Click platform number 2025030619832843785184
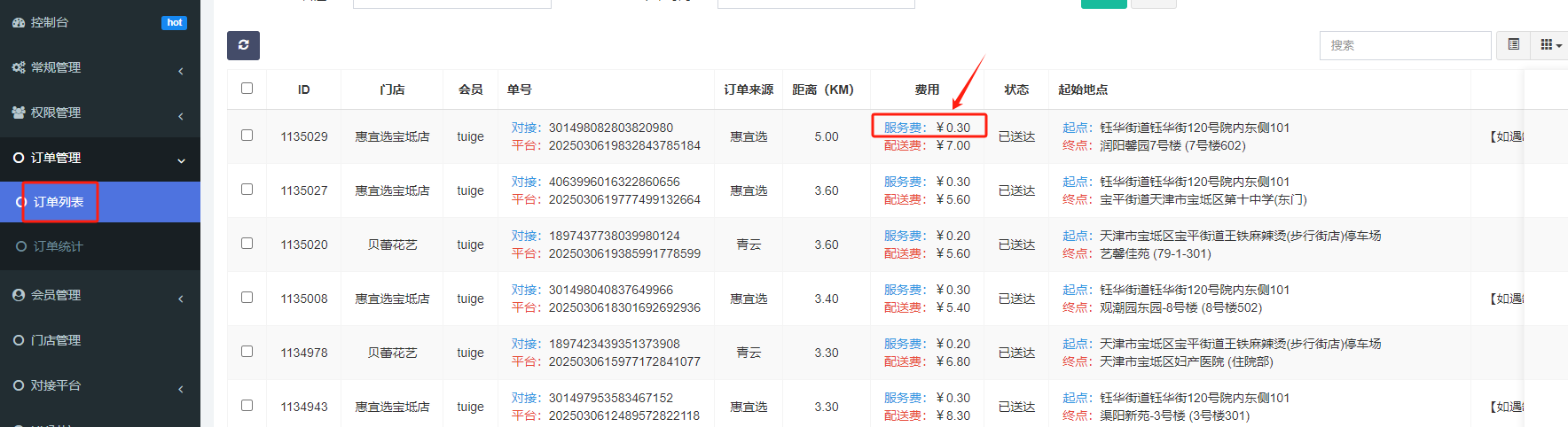 point(624,145)
